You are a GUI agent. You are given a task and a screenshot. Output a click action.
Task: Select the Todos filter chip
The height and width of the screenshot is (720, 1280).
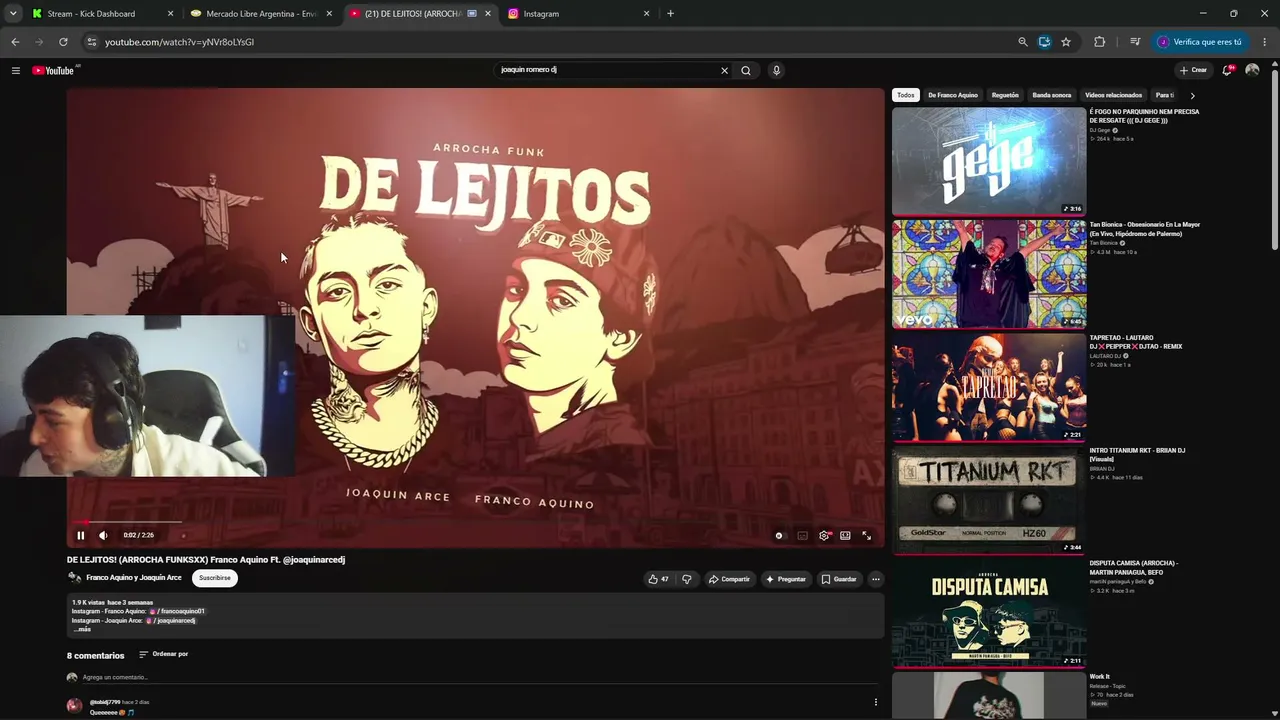[905, 95]
